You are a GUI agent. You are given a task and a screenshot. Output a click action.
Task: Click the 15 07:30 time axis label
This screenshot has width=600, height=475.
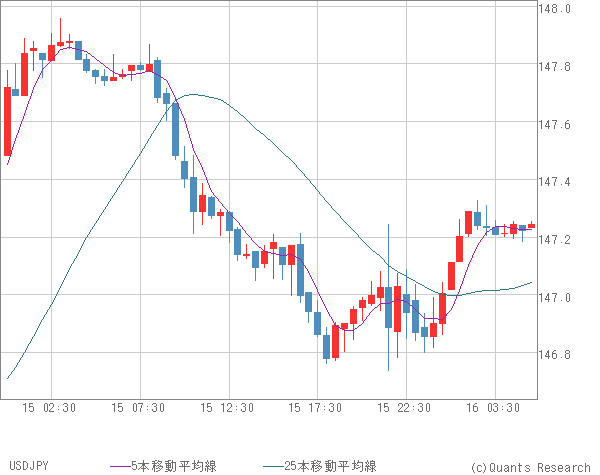[138, 408]
